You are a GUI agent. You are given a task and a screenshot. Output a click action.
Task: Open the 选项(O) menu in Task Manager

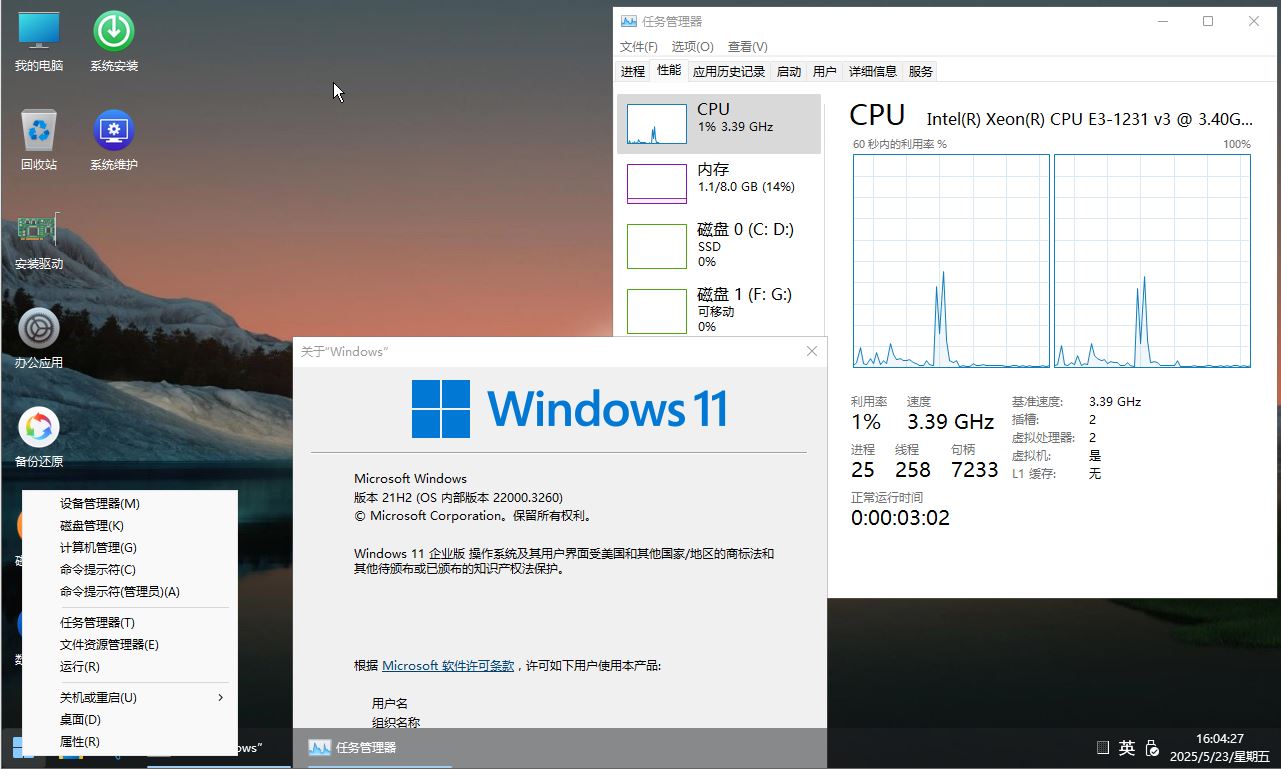point(692,46)
